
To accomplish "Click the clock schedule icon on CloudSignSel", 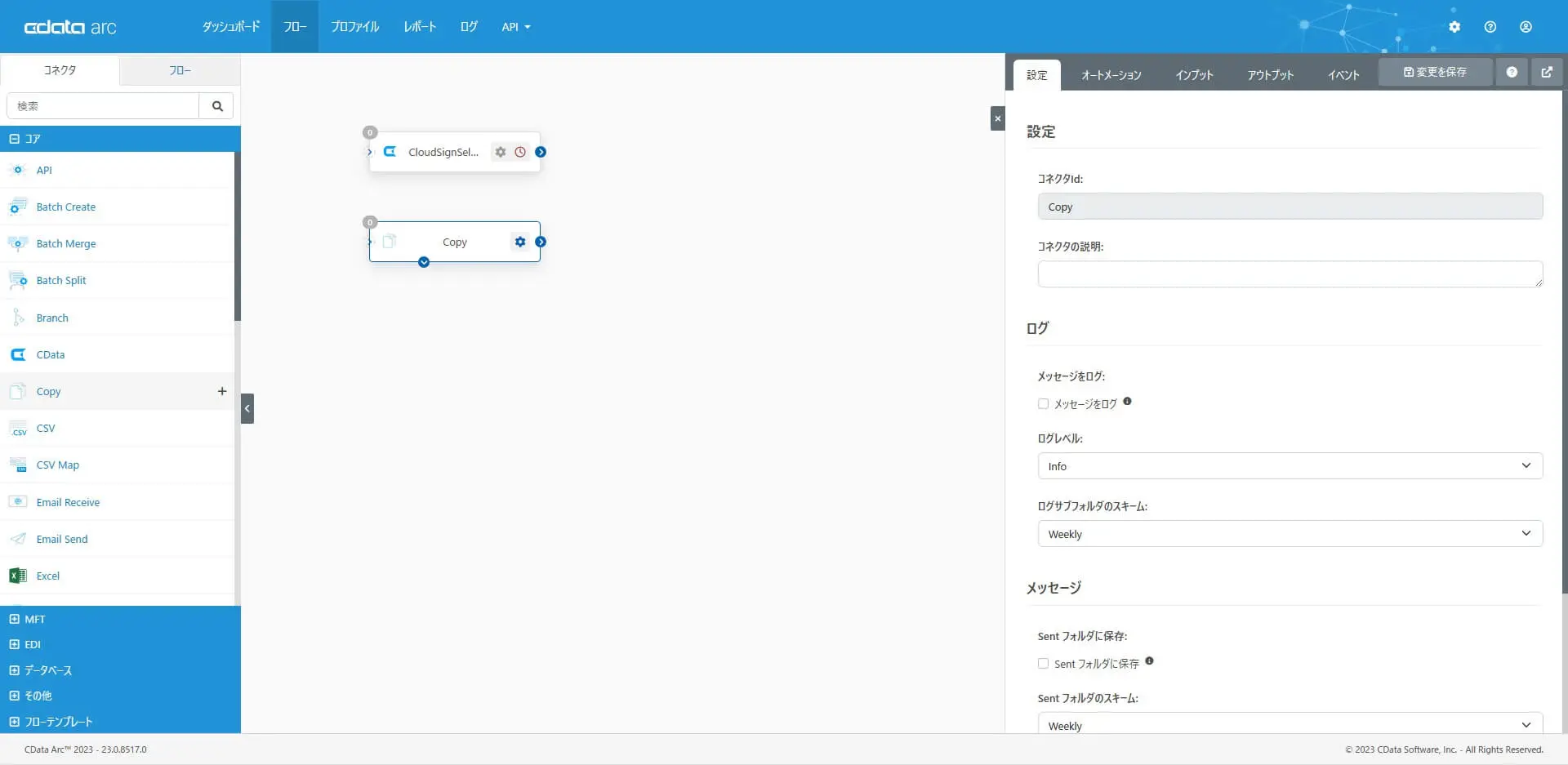I will pos(520,152).
